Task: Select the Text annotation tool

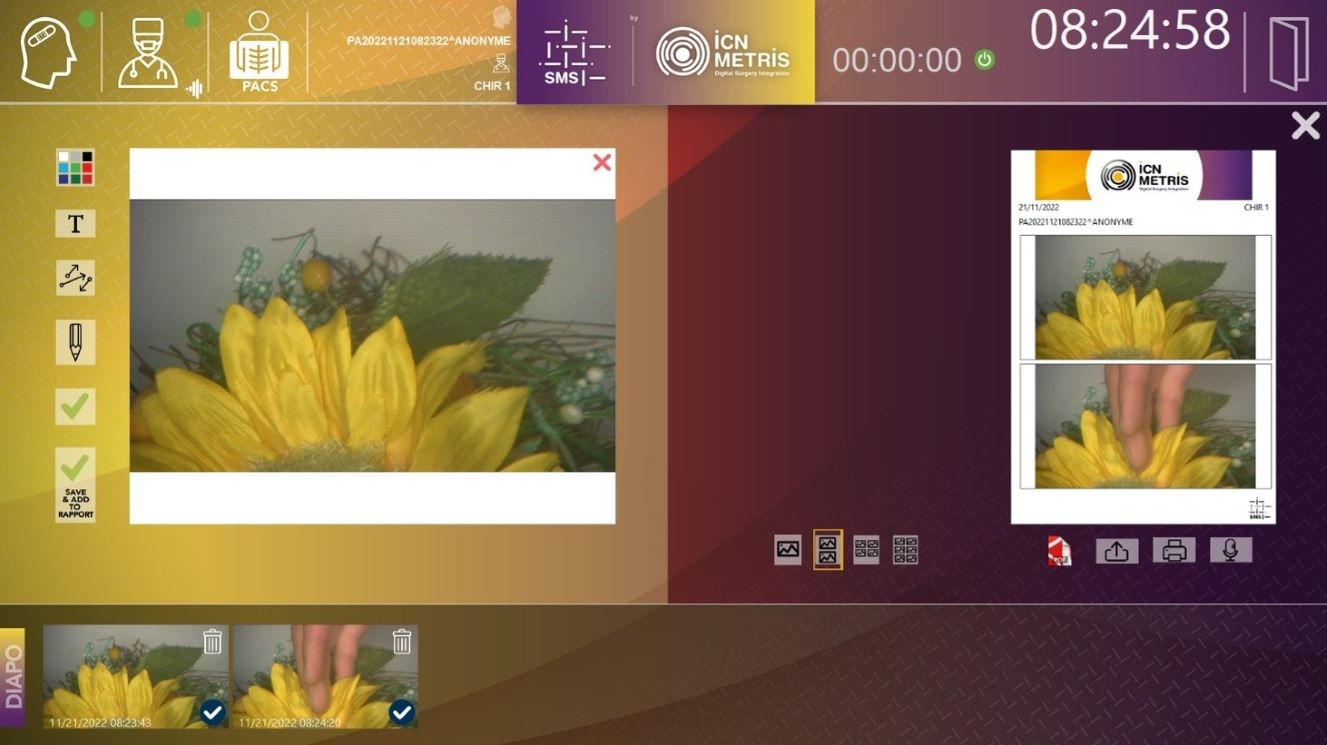Action: (75, 224)
